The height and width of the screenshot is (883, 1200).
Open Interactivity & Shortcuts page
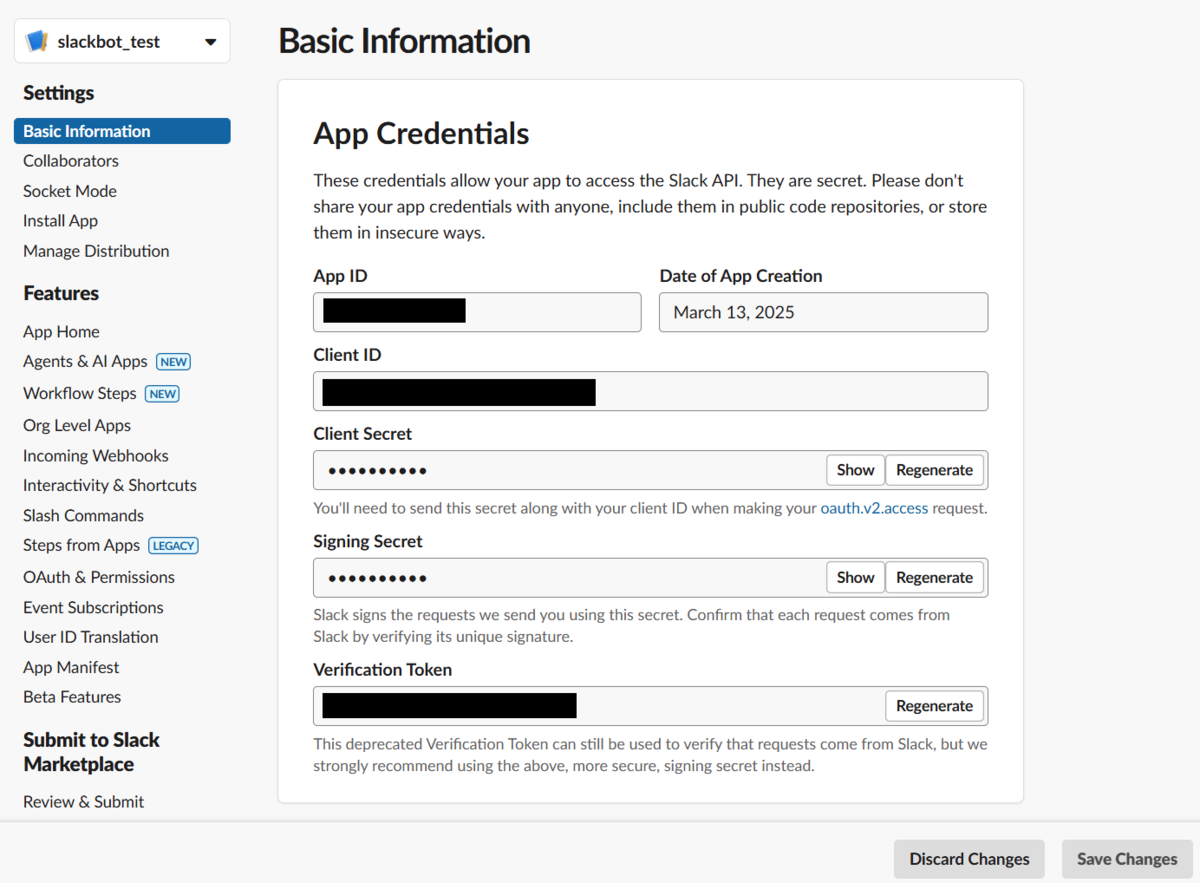tap(110, 486)
